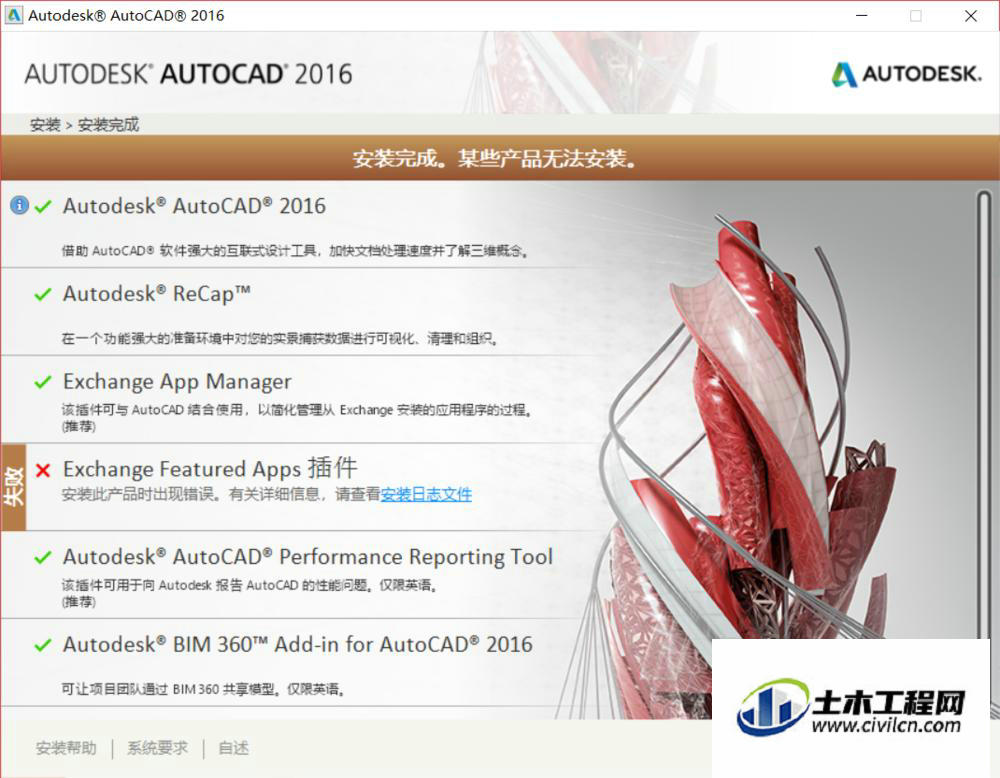The height and width of the screenshot is (778, 1000).
Task: Click the 失败 label on the failed product row
Action: coord(13,487)
